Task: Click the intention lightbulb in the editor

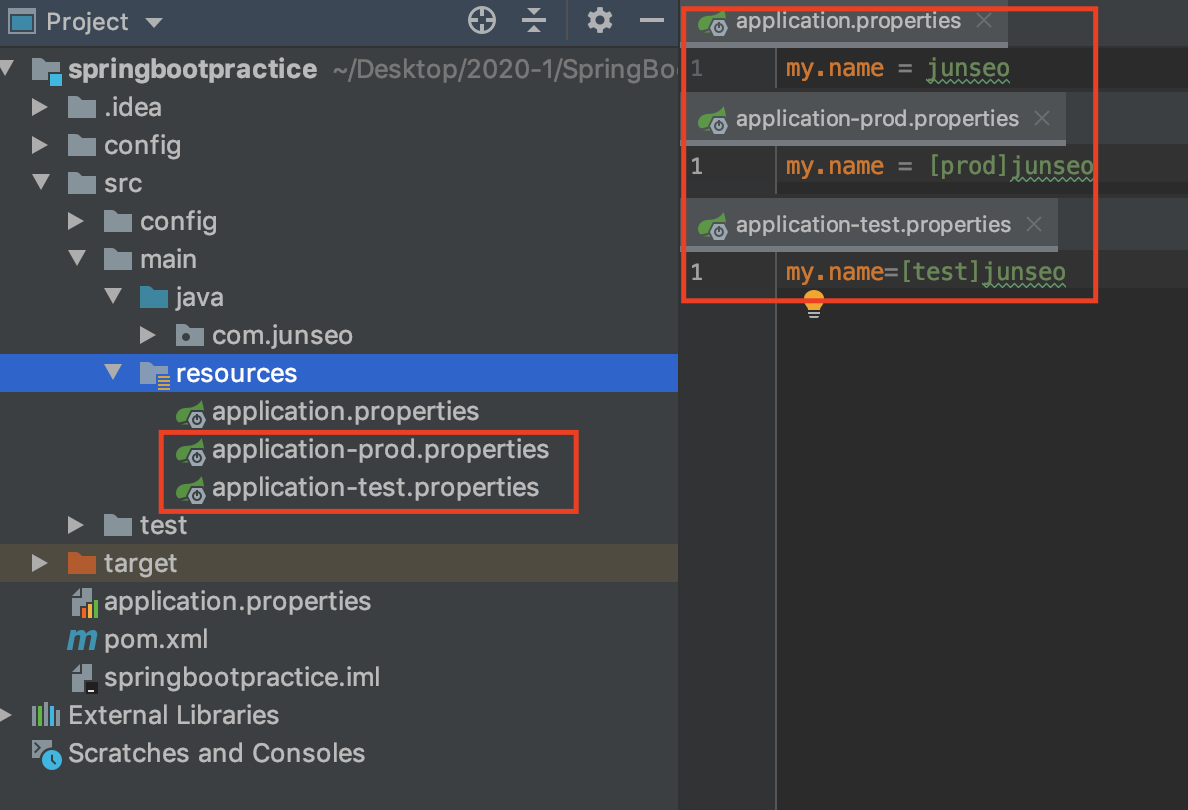Action: click(x=813, y=302)
